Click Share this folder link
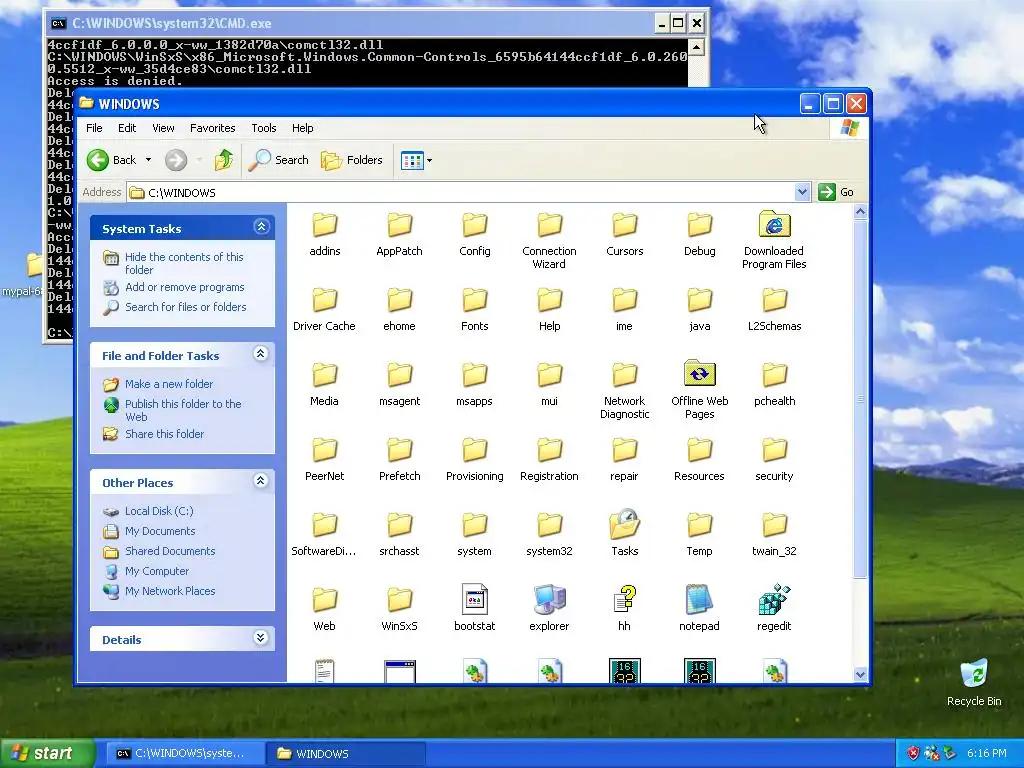This screenshot has width=1024, height=768. click(x=165, y=434)
